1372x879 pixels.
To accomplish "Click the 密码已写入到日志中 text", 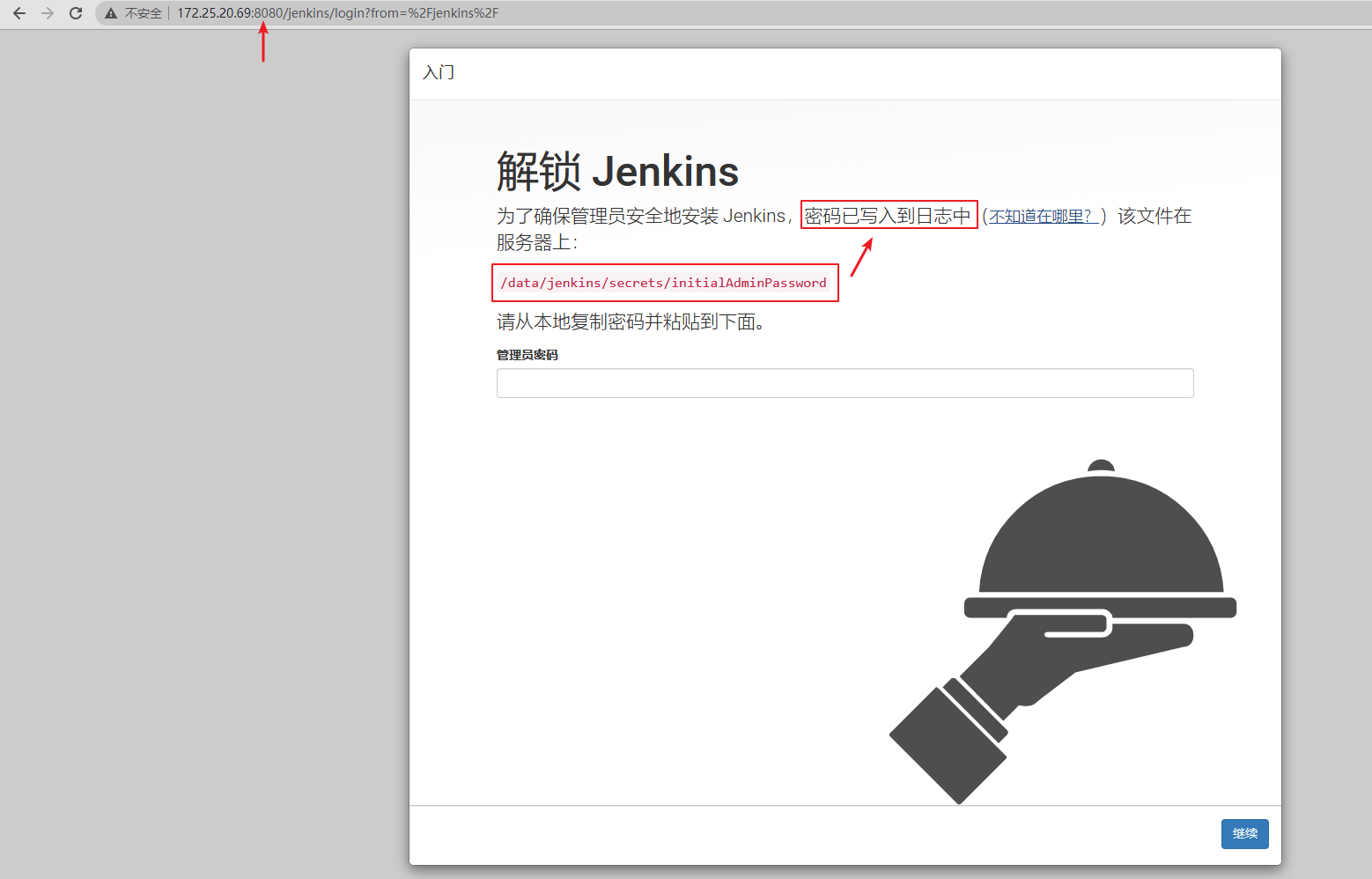I will pos(888,216).
